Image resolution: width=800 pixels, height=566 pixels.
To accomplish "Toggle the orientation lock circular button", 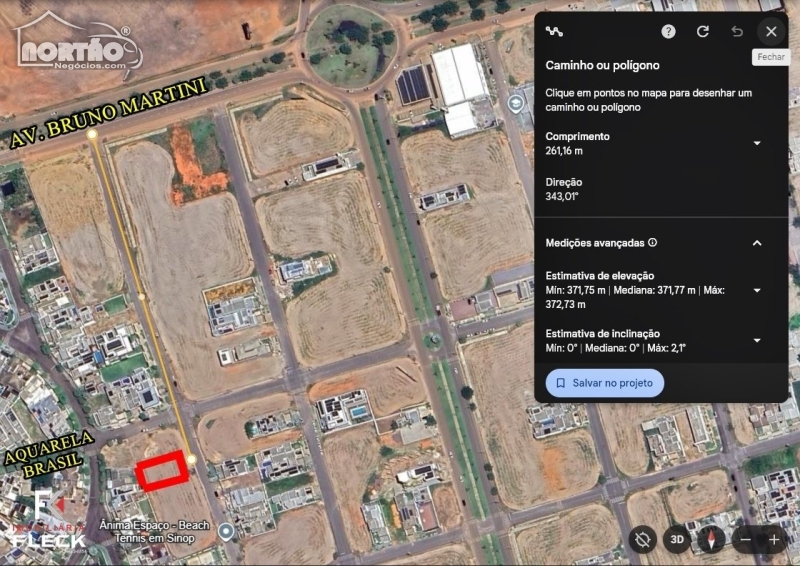I will 642,539.
